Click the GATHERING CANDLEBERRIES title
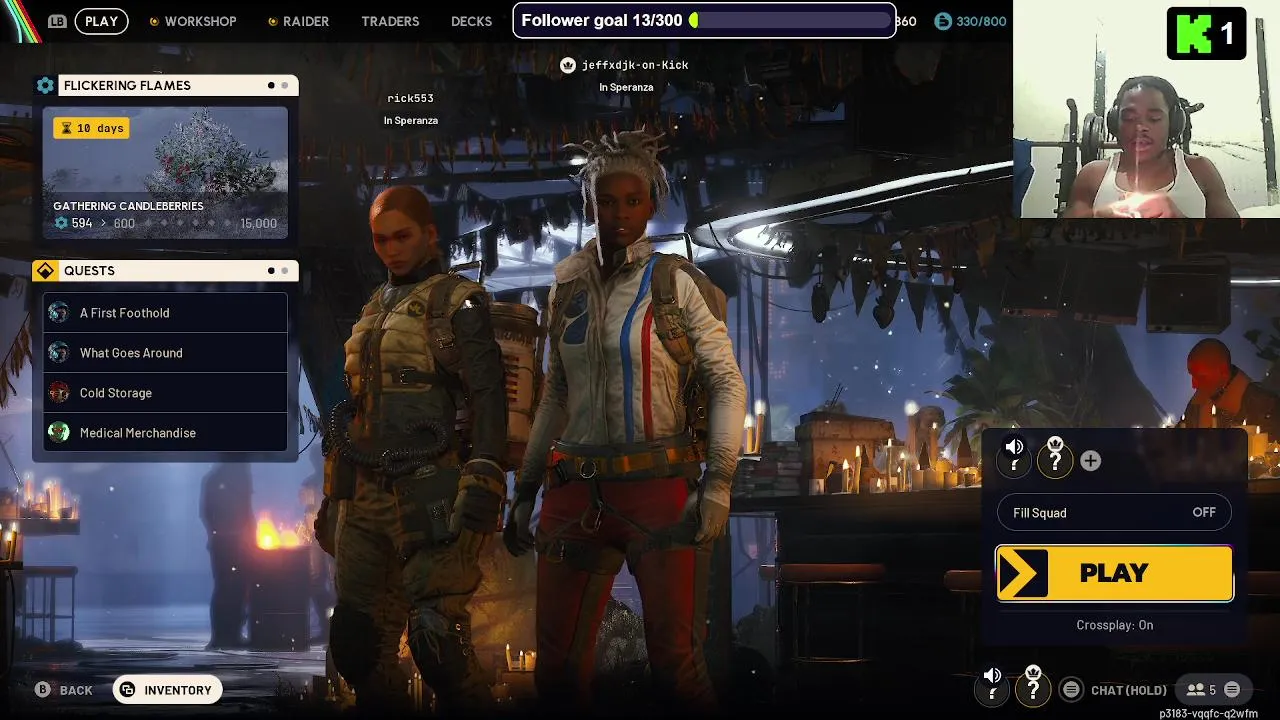This screenshot has height=720, width=1280. click(x=128, y=206)
